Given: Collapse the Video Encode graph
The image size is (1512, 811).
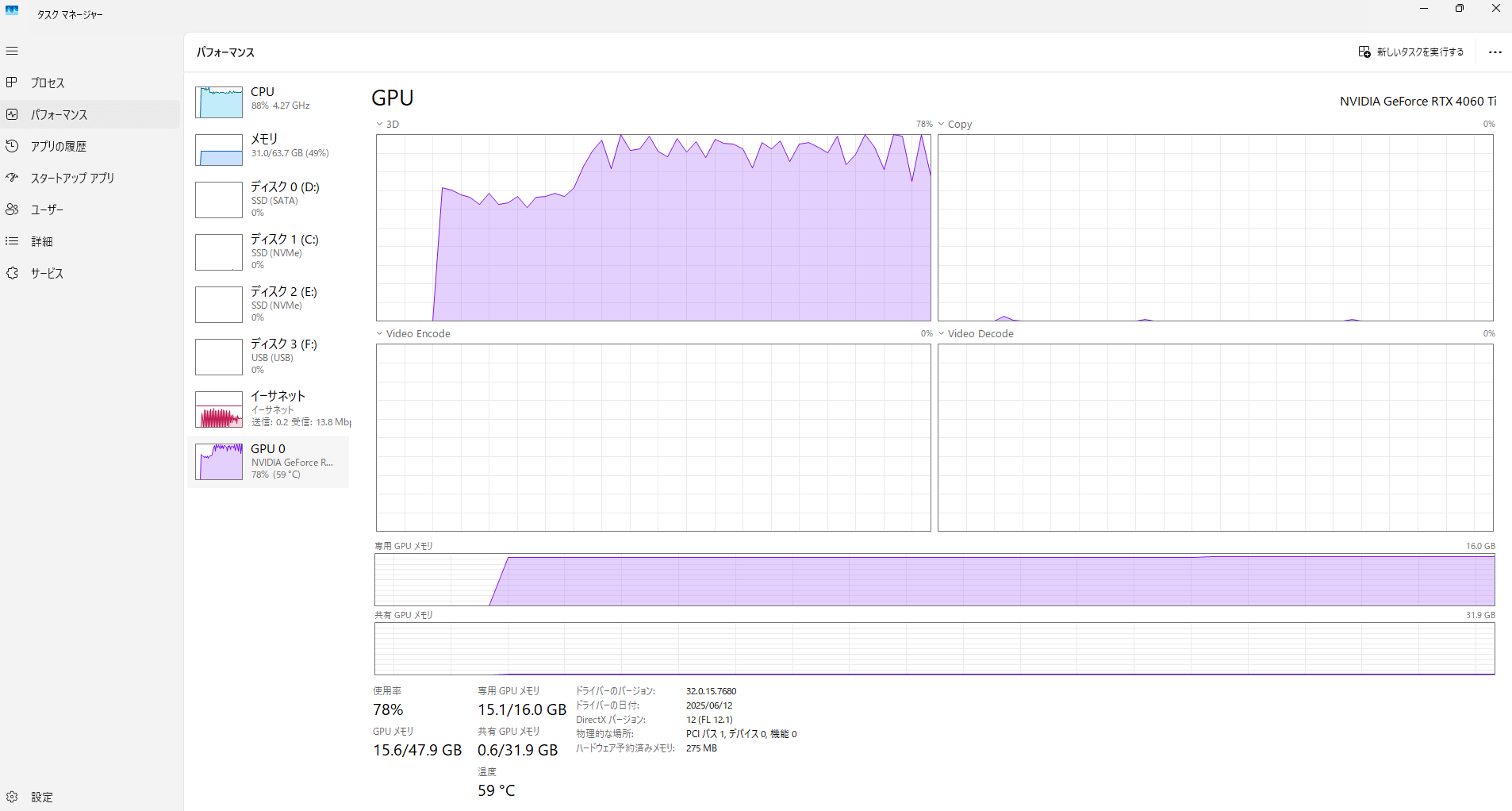Looking at the screenshot, I should (379, 333).
